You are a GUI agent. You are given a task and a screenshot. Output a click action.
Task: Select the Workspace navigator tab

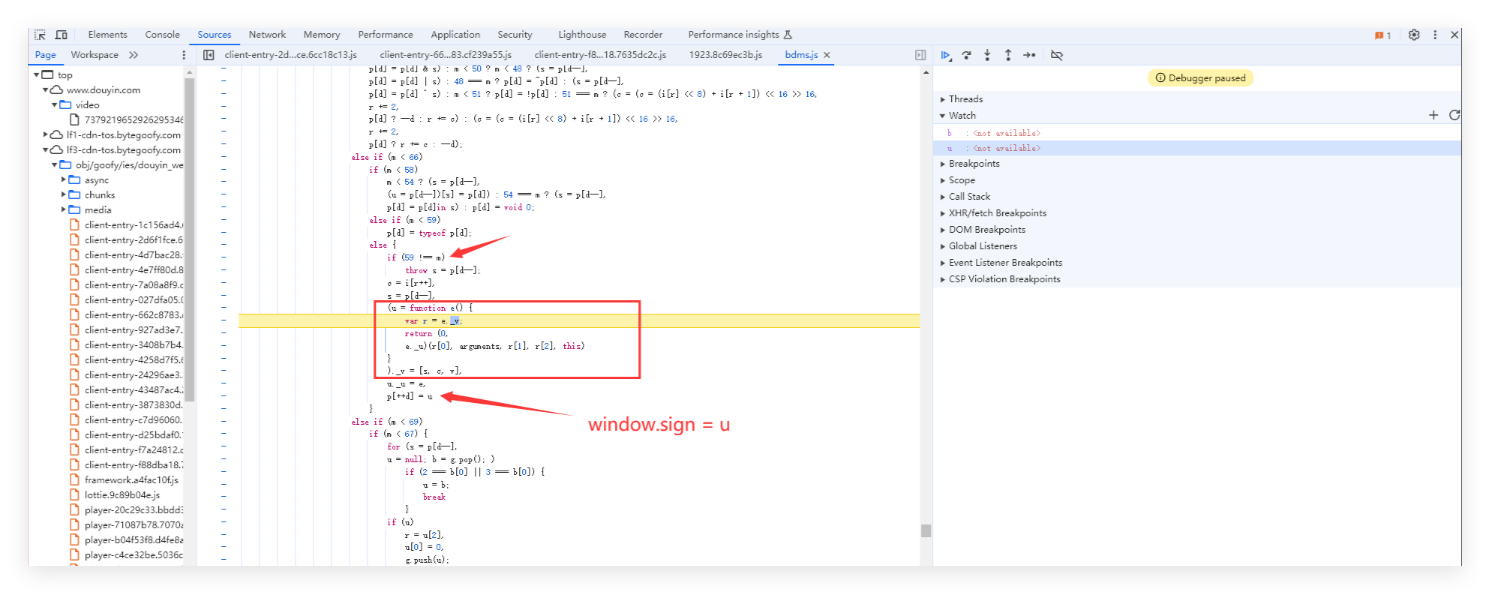click(95, 55)
